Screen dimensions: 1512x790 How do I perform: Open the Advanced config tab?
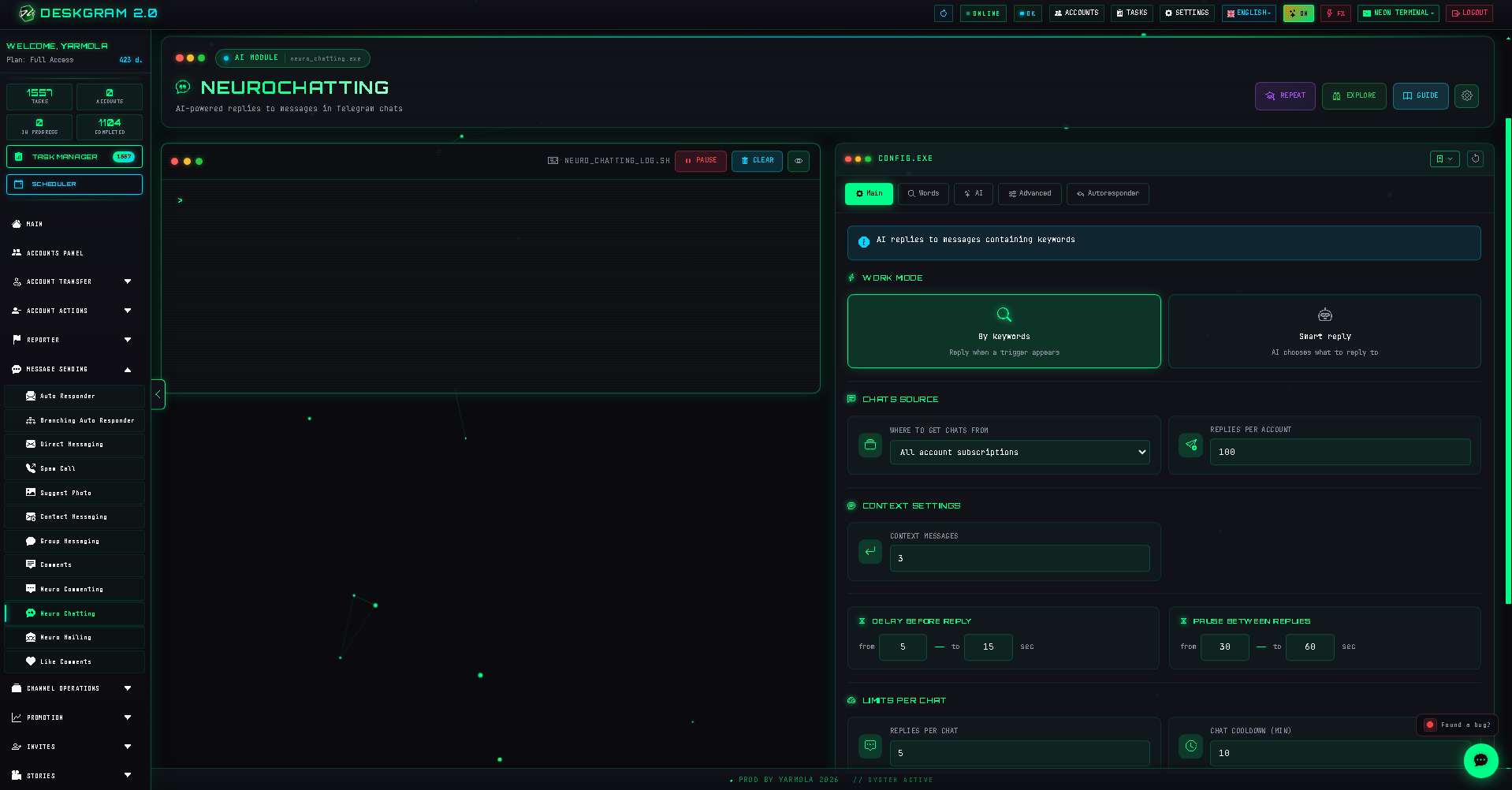coord(1030,194)
